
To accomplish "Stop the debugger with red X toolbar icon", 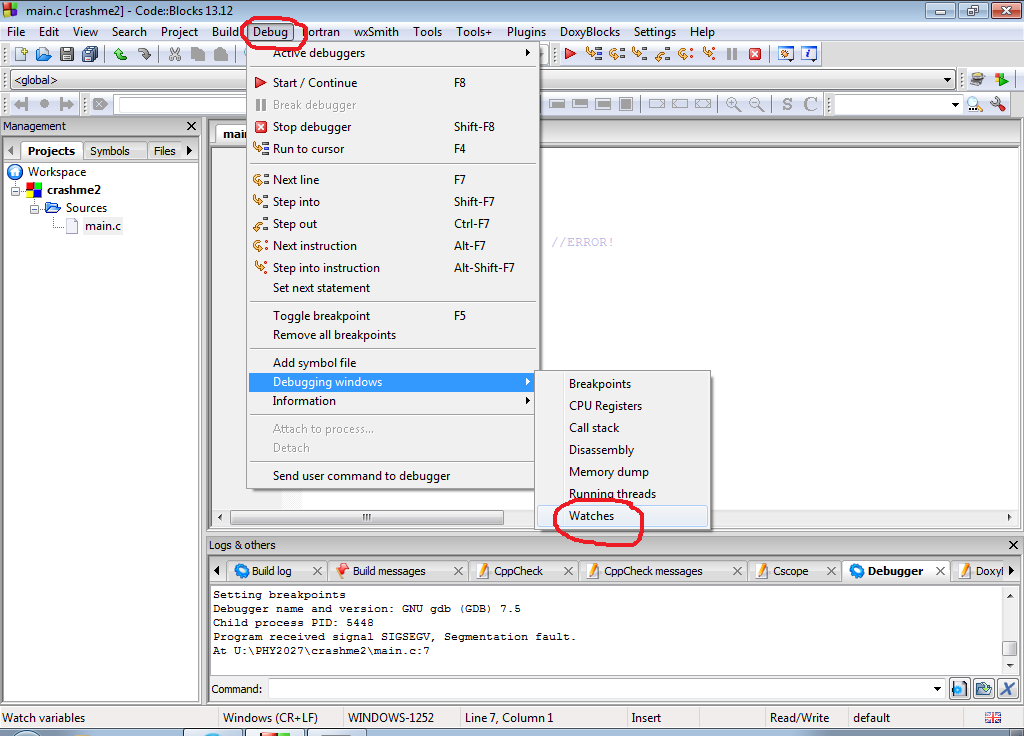I will point(755,54).
